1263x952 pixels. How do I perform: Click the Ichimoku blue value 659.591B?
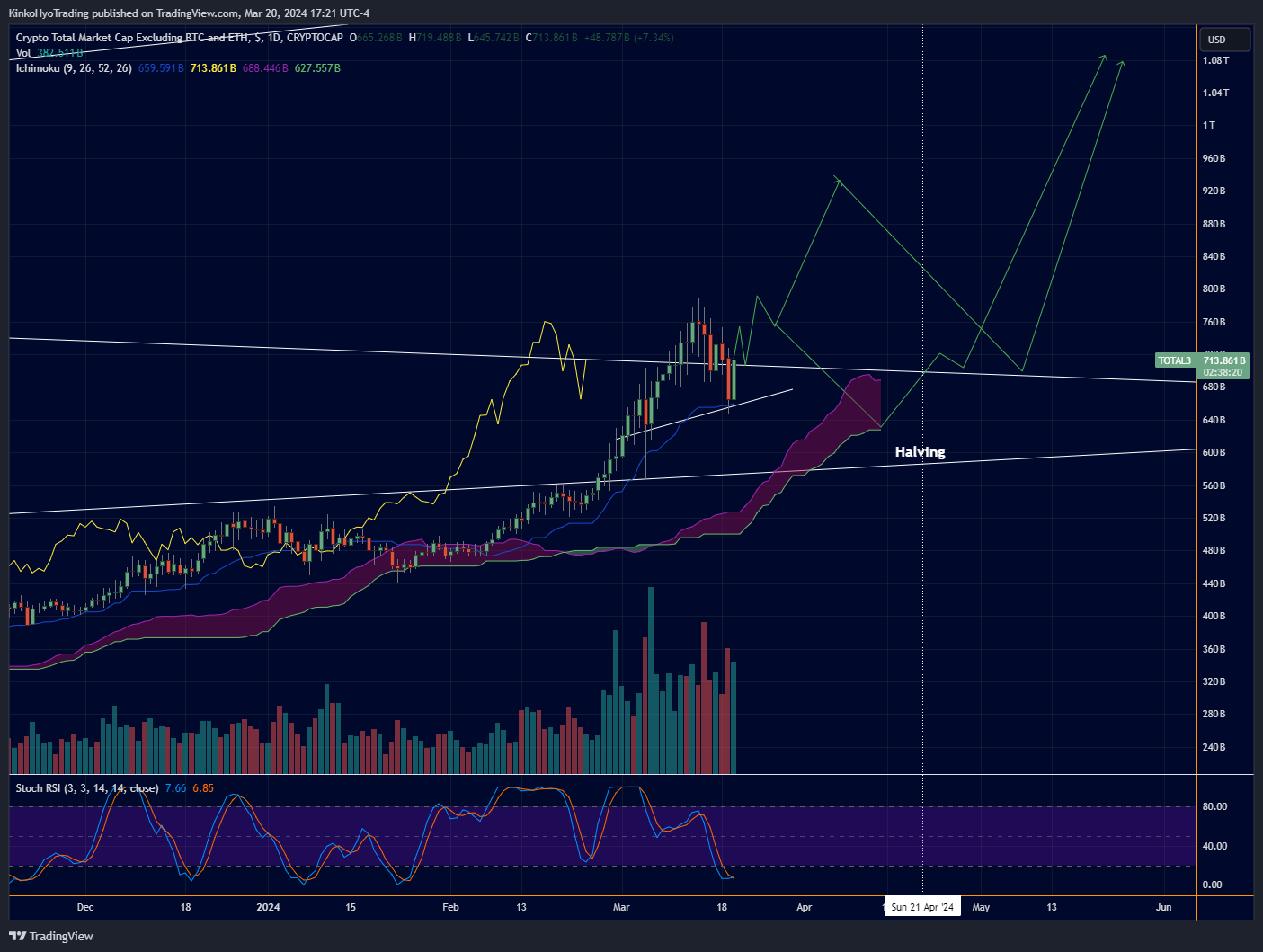coord(161,68)
